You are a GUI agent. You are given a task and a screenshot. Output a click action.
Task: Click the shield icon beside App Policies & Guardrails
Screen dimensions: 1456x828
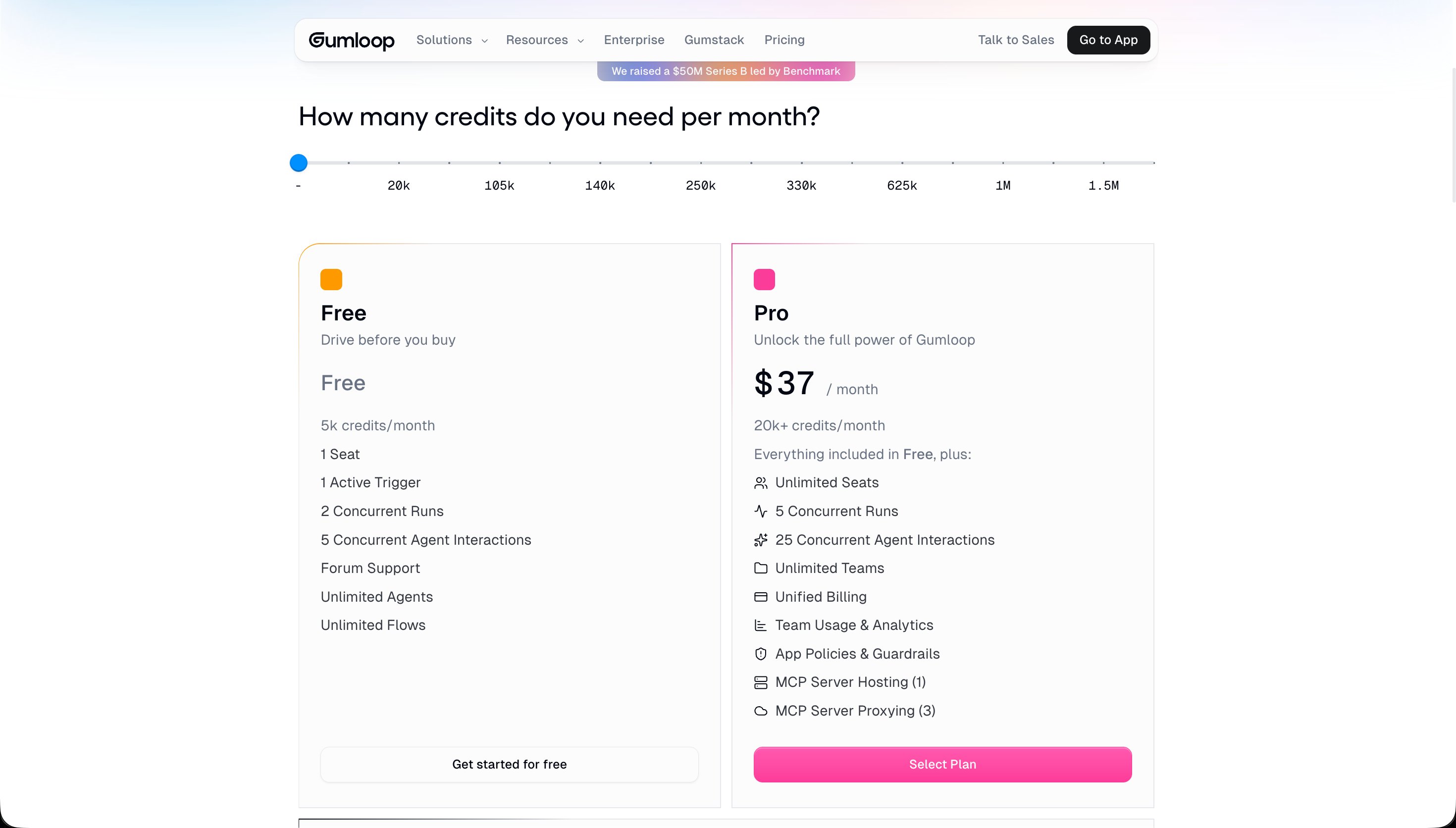point(761,654)
